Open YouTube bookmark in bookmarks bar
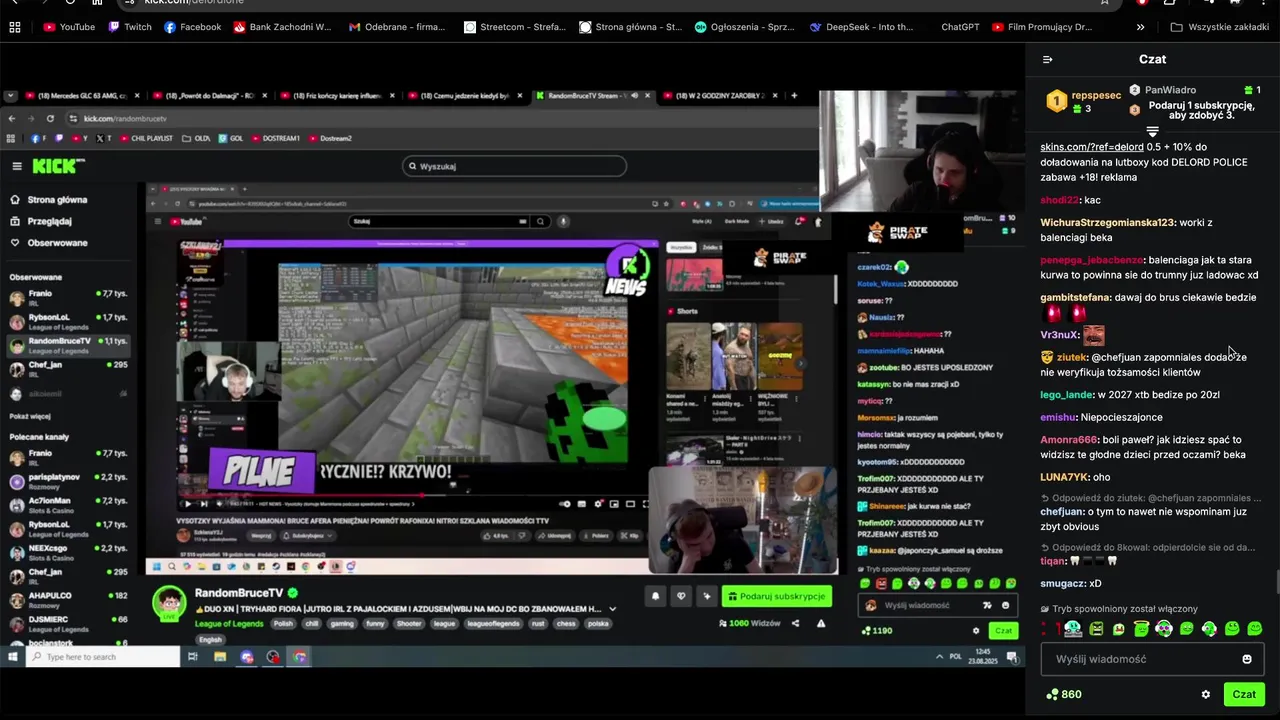 [x=69, y=27]
